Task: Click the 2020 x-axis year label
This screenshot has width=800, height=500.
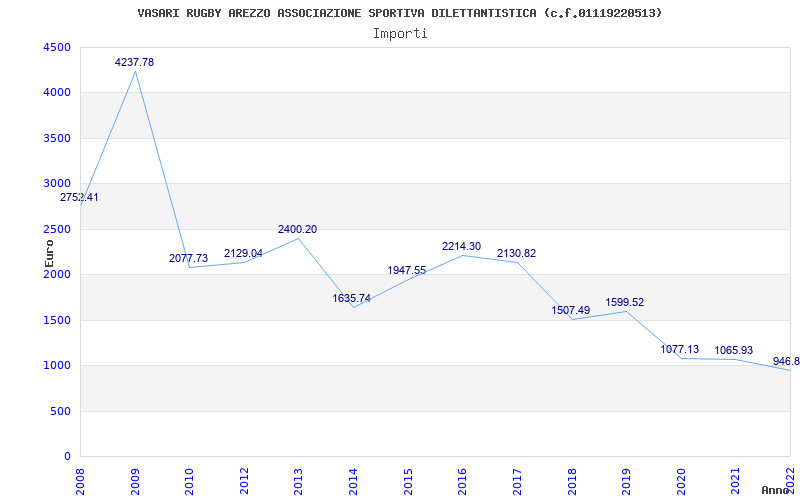Action: 681,480
